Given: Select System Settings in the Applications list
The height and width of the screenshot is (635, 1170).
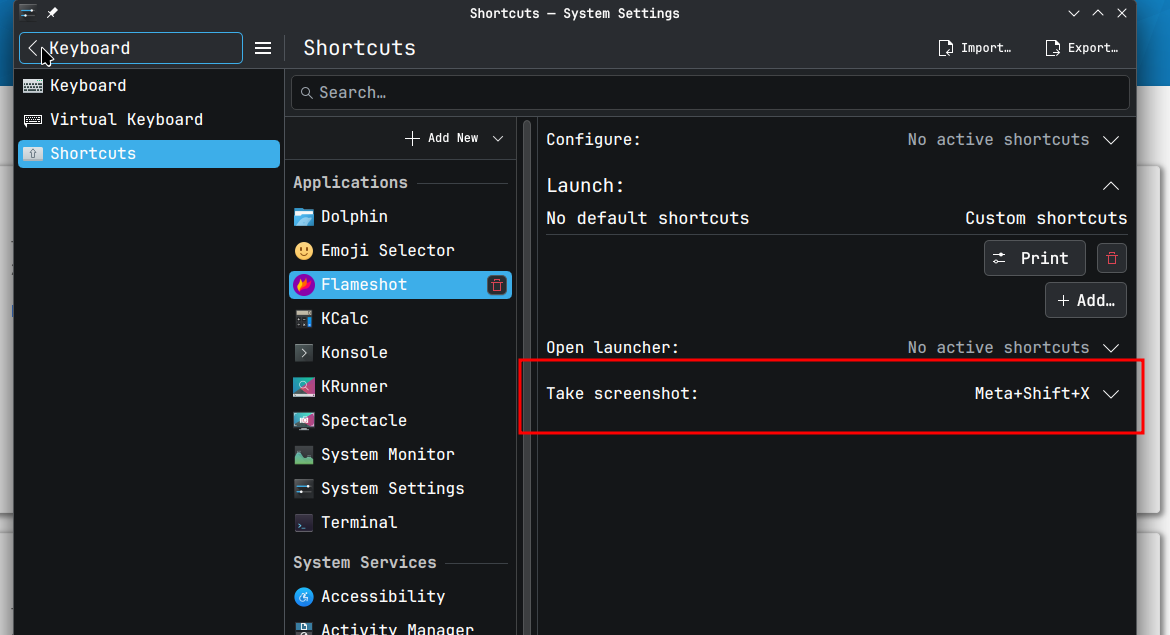Looking at the screenshot, I should click(x=400, y=489).
